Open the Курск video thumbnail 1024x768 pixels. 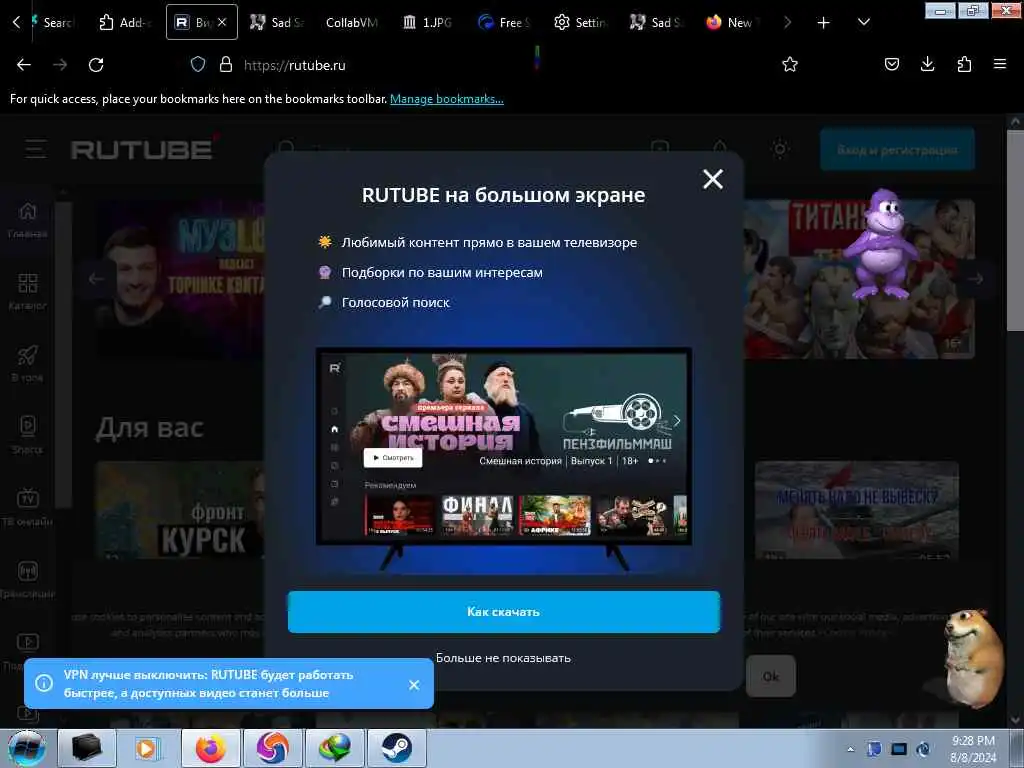(180, 510)
